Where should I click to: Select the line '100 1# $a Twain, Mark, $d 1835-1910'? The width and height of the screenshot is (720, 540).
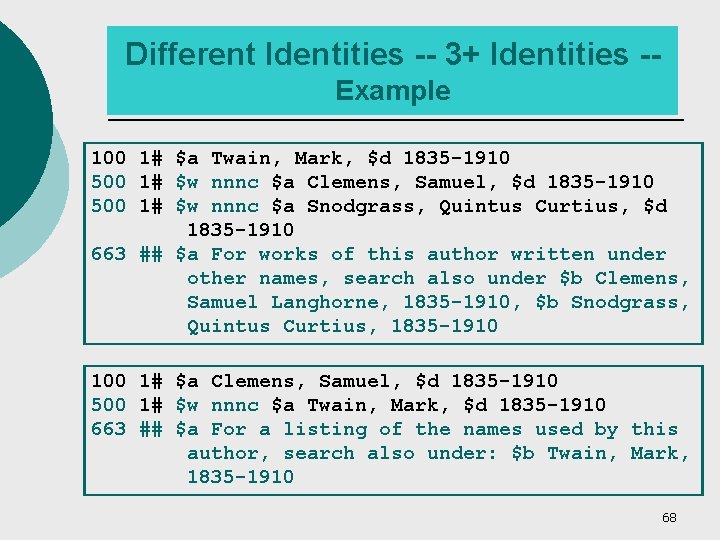[300, 158]
